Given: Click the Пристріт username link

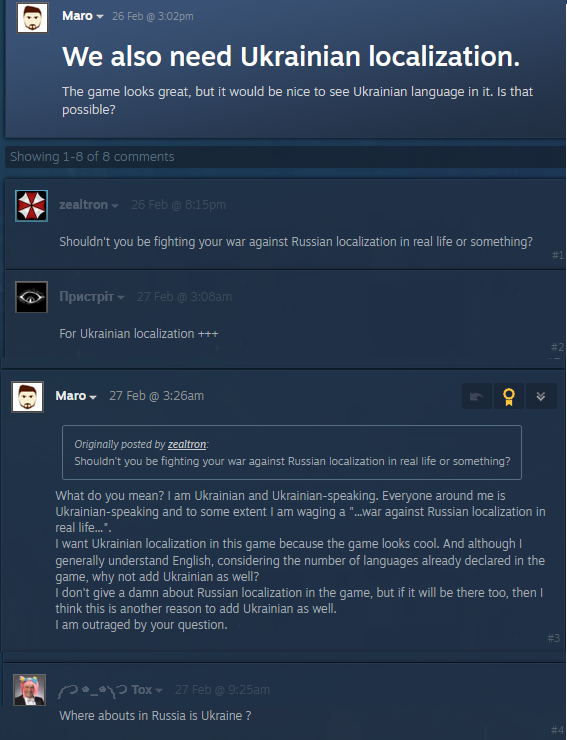Looking at the screenshot, I should [86, 296].
